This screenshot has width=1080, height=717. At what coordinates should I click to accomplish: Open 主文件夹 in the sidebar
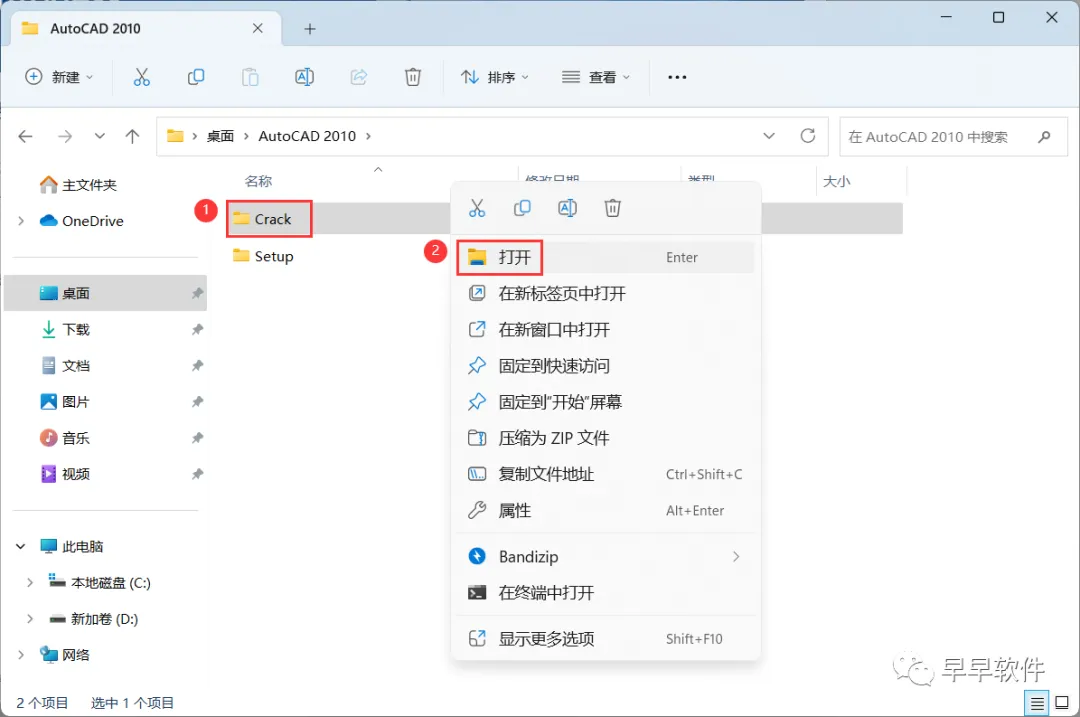(78, 185)
